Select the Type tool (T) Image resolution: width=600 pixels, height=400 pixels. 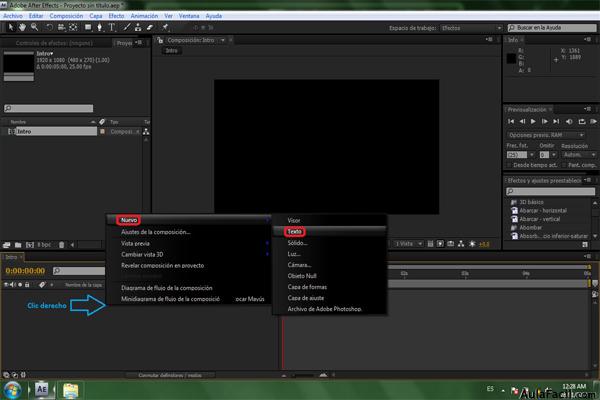pyautogui.click(x=112, y=27)
